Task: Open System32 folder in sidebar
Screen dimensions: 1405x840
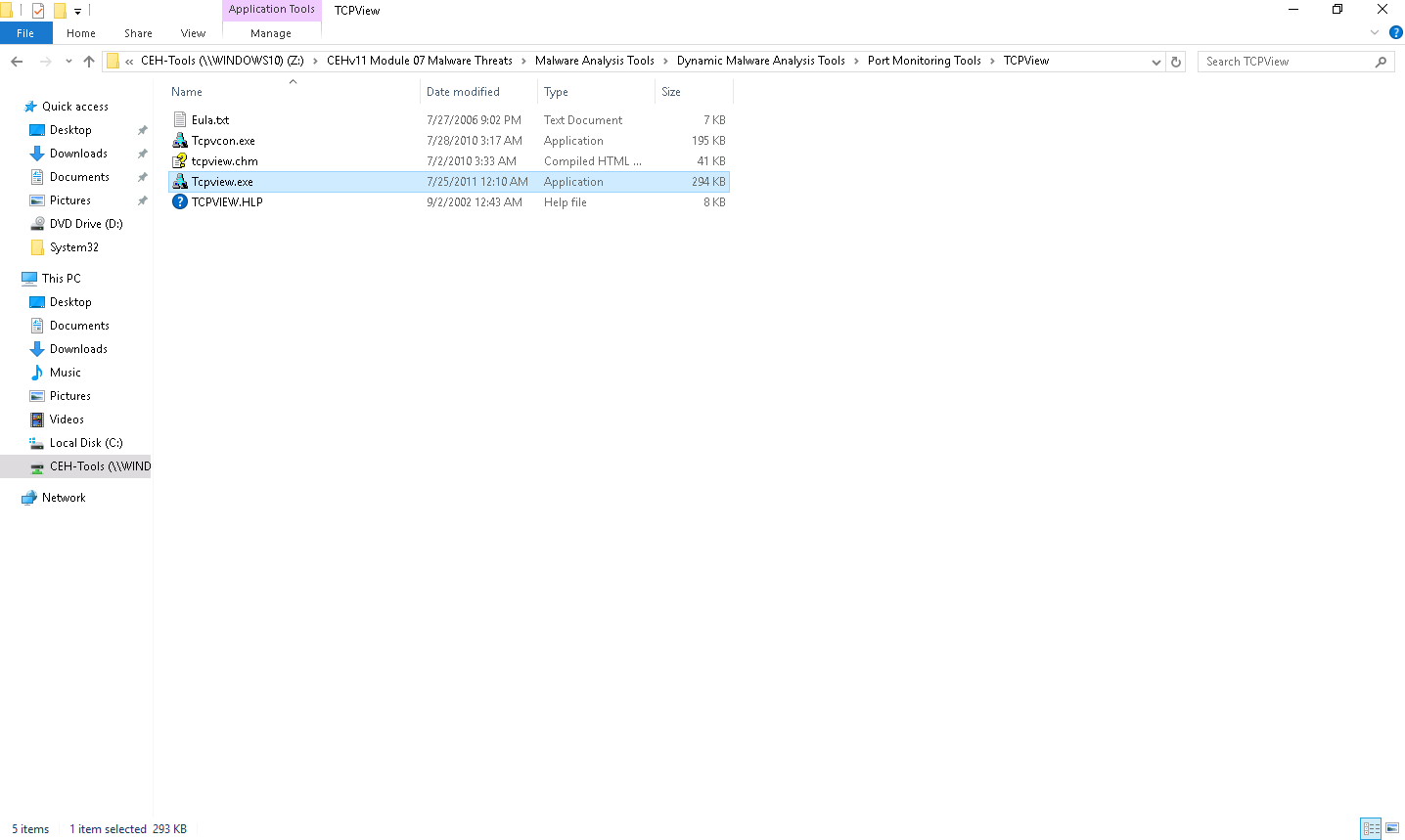Action: pyautogui.click(x=74, y=247)
